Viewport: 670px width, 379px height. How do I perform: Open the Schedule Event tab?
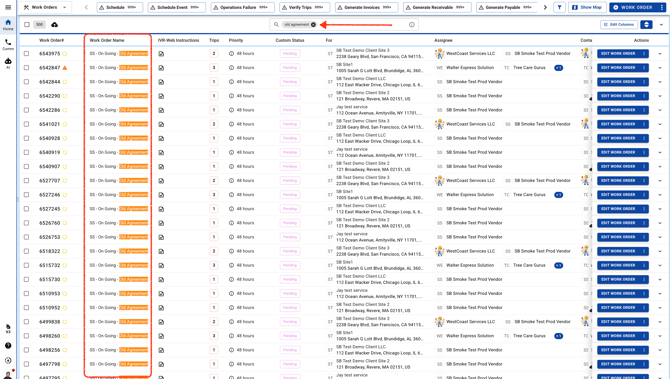click(176, 7)
